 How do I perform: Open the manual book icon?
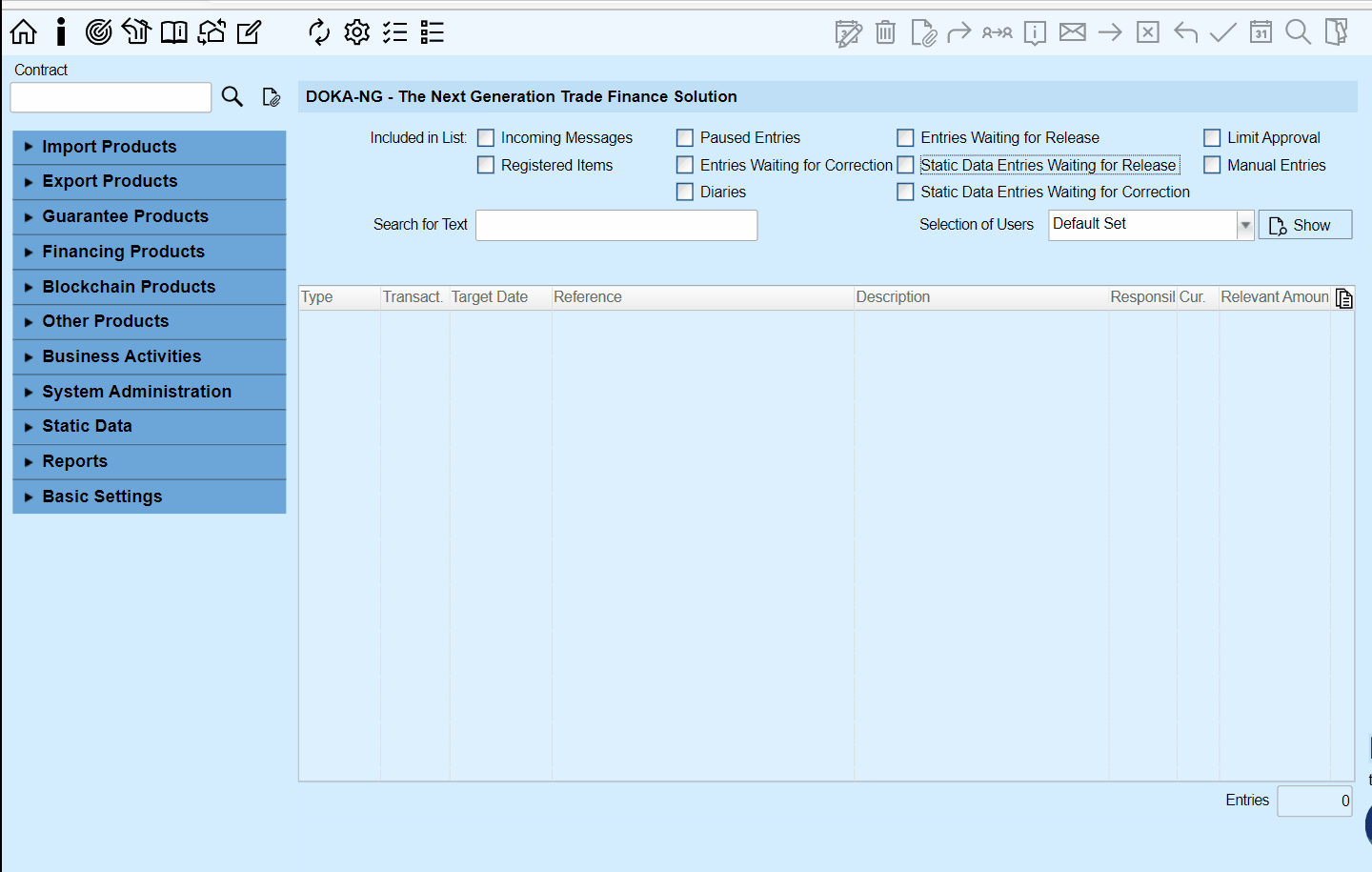click(173, 32)
